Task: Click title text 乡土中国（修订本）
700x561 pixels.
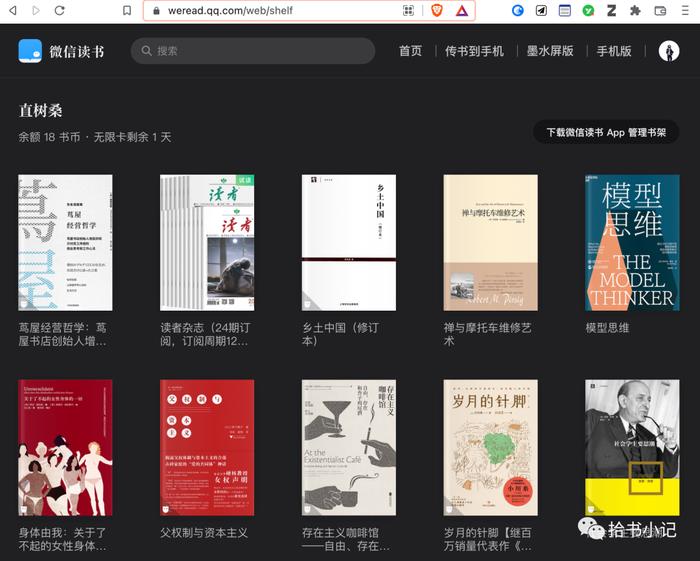Action: (341, 335)
